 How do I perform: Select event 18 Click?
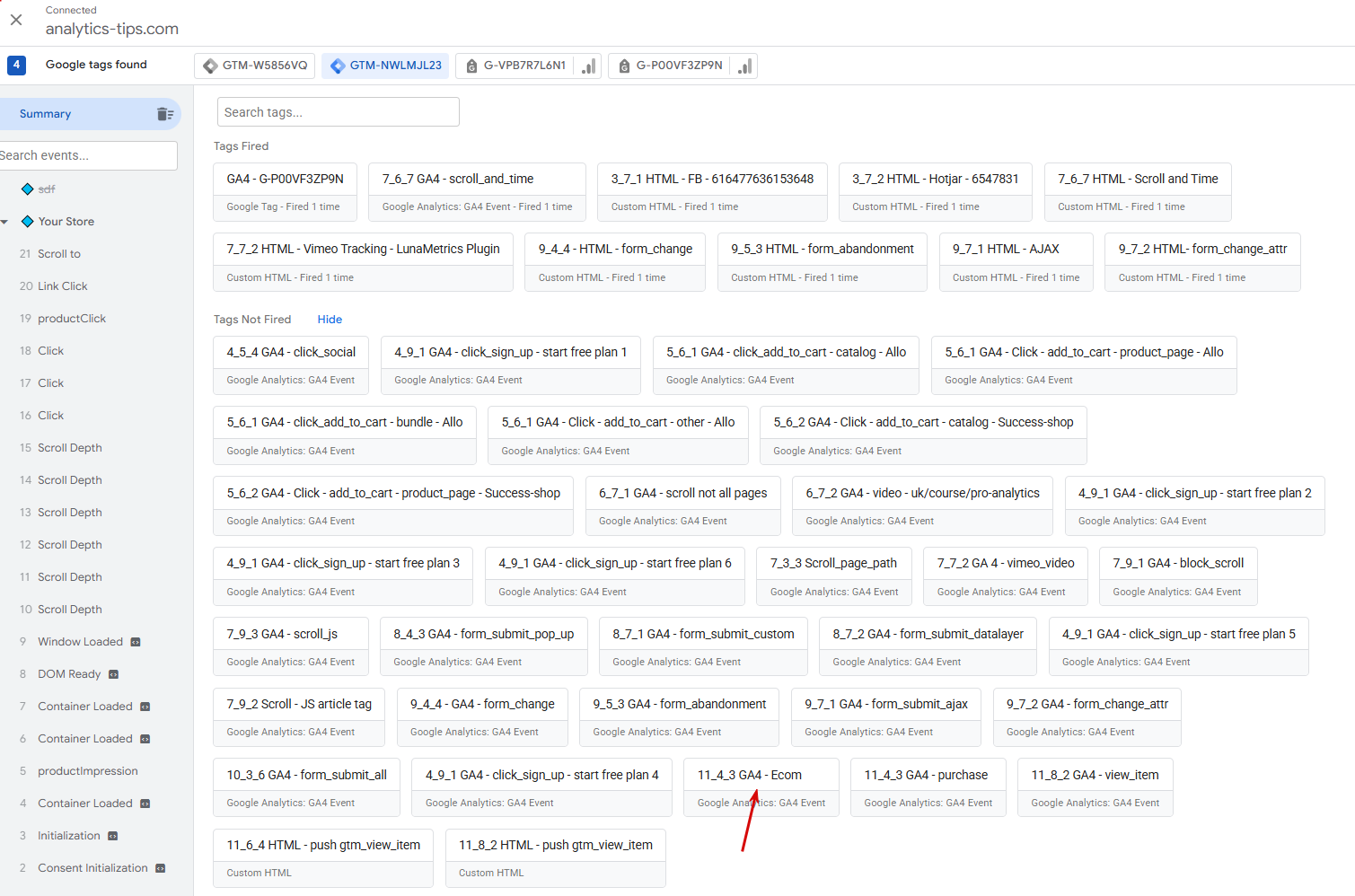click(x=51, y=351)
